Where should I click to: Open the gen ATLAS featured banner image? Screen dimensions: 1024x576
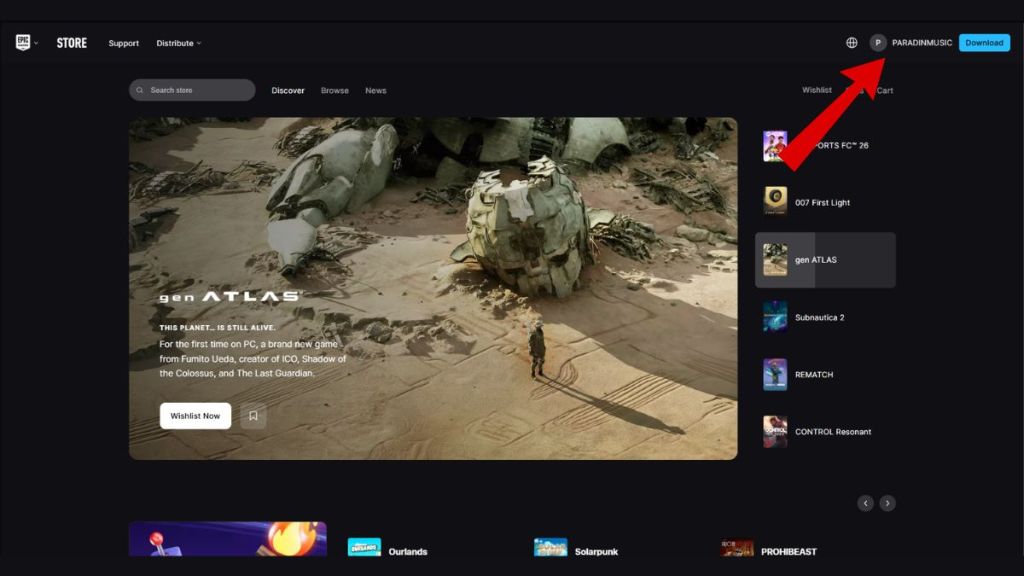[433, 288]
